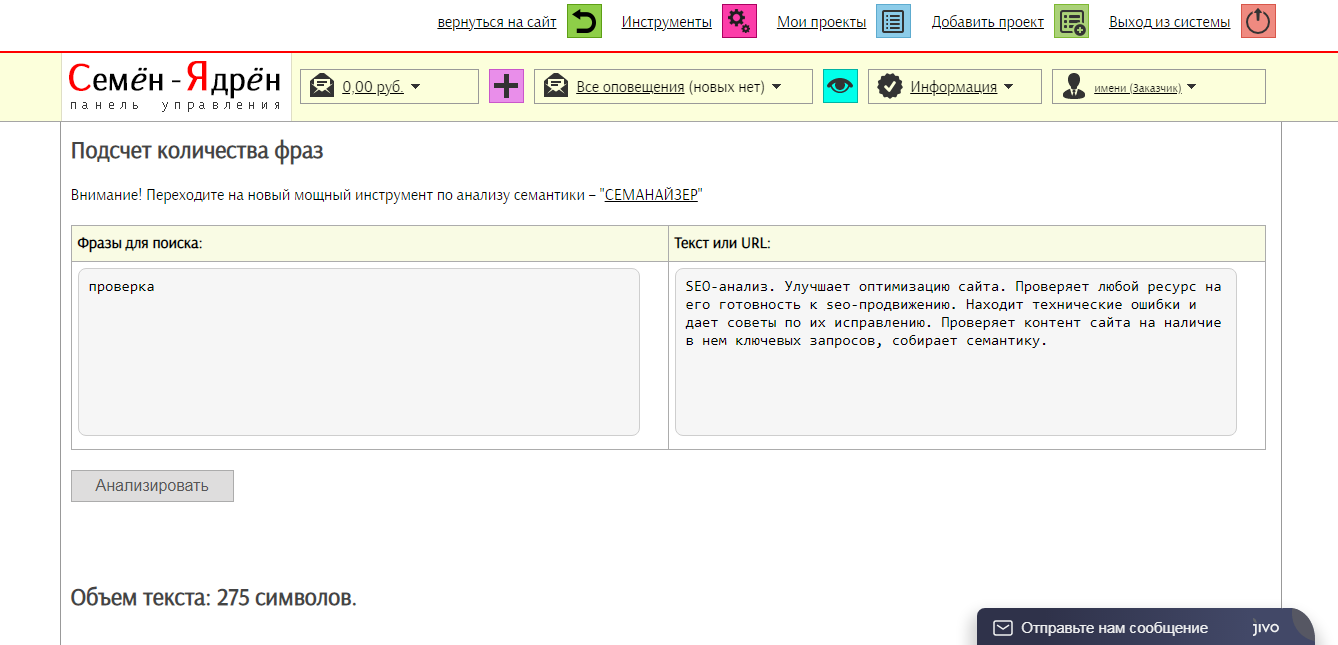Click the user silhouette icon
Viewport: 1338px width, 645px height.
click(x=1074, y=86)
